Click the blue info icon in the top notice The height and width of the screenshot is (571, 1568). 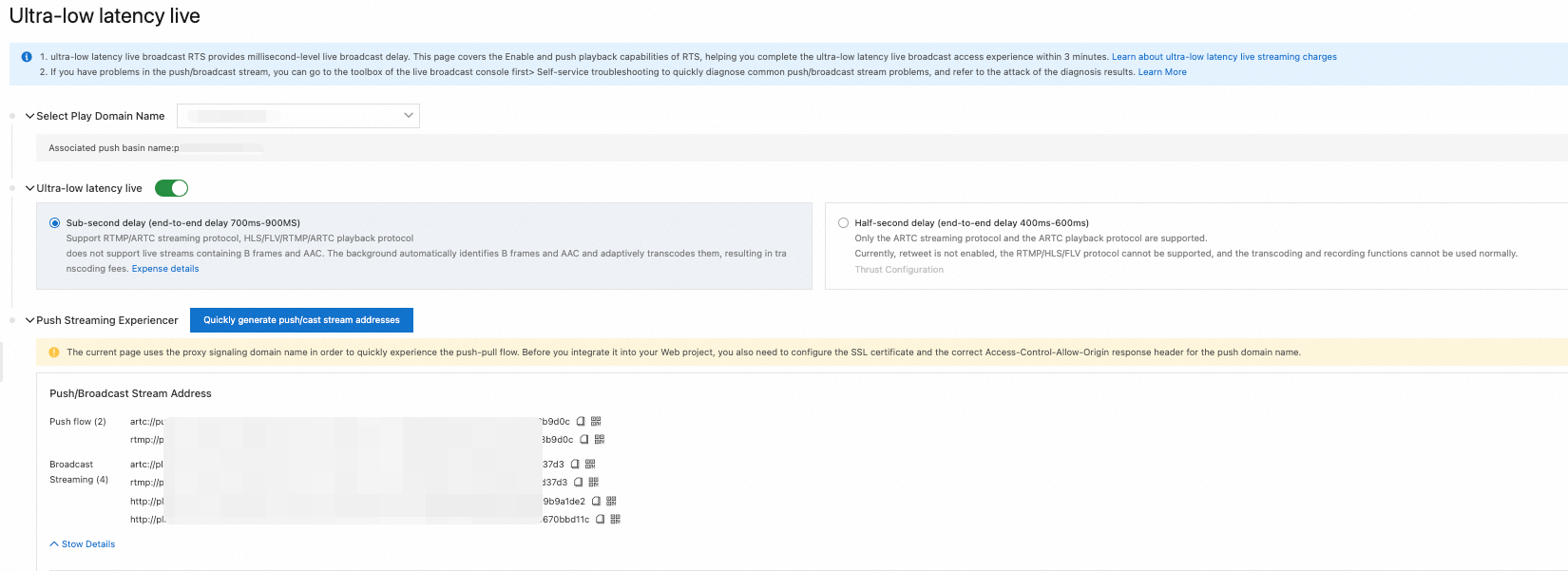[27, 57]
